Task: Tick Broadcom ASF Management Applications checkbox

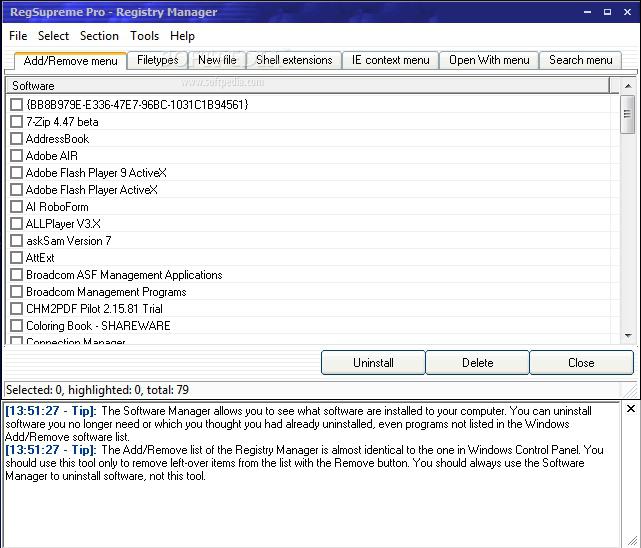Action: (16, 275)
